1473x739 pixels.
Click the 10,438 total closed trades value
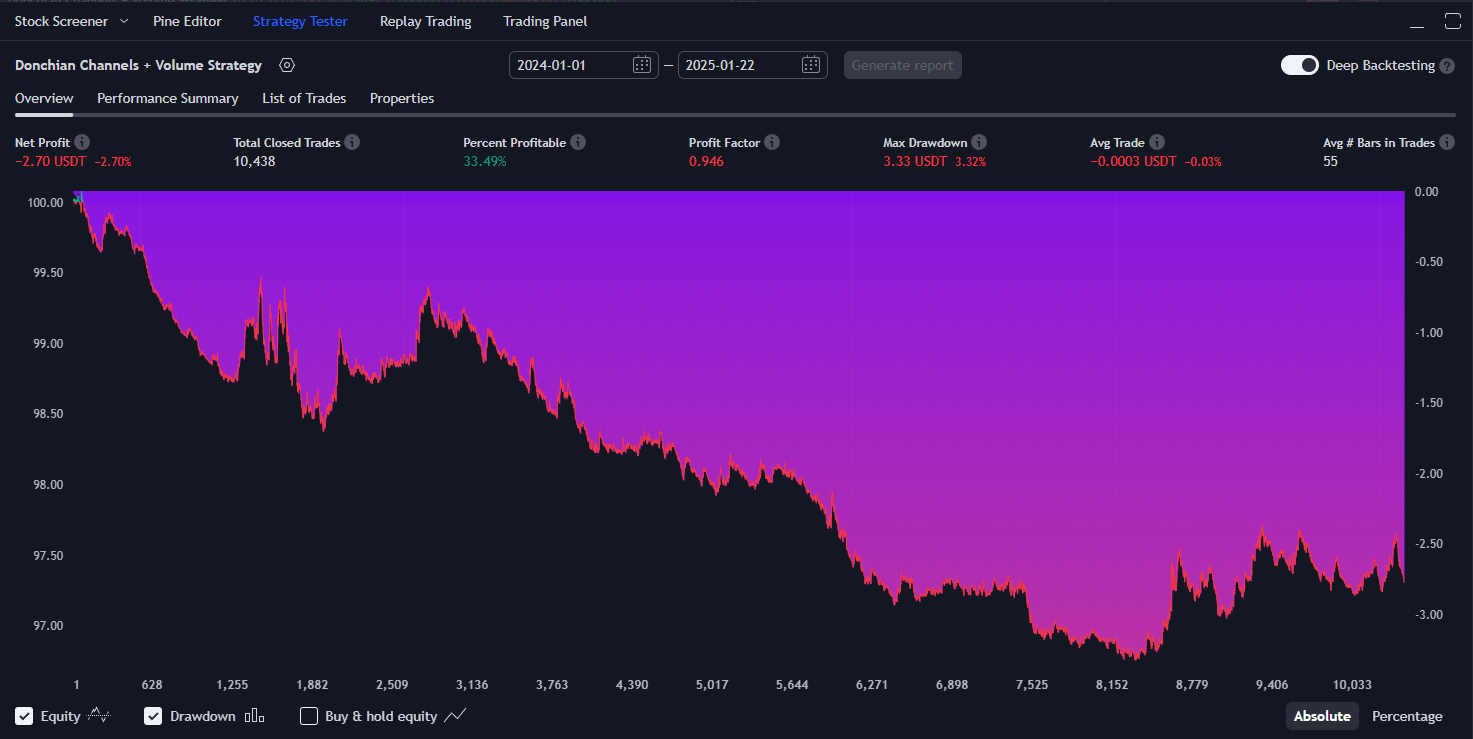[254, 161]
